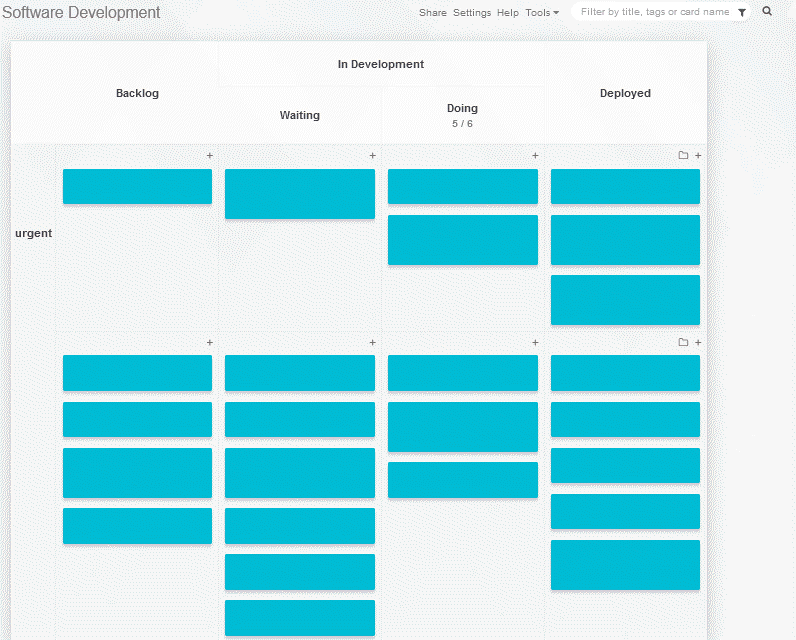
Task: Add card to lower-row Deployed cell
Action: [x=698, y=343]
